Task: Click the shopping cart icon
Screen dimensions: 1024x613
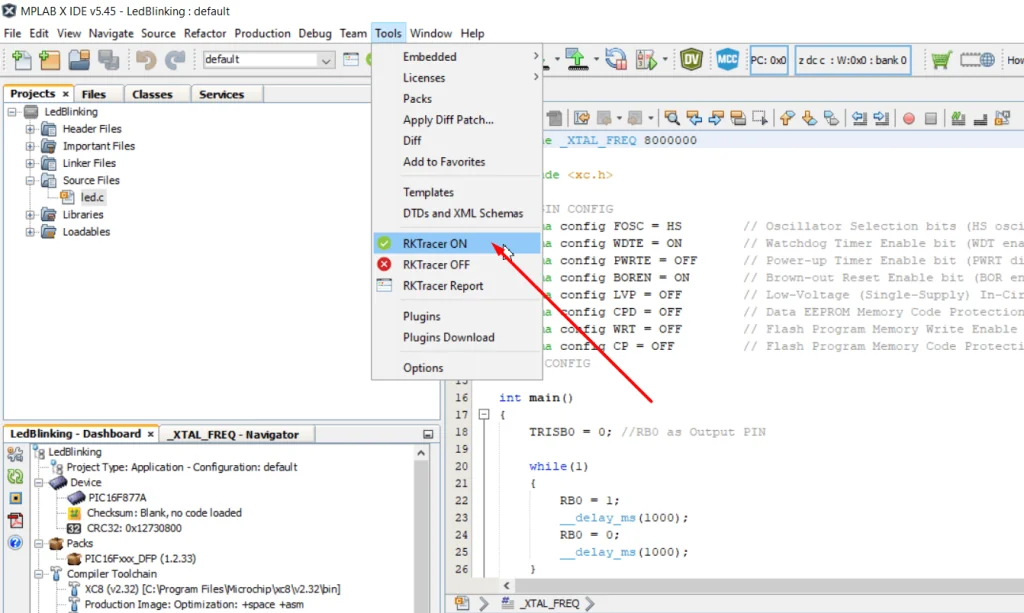Action: tap(941, 59)
